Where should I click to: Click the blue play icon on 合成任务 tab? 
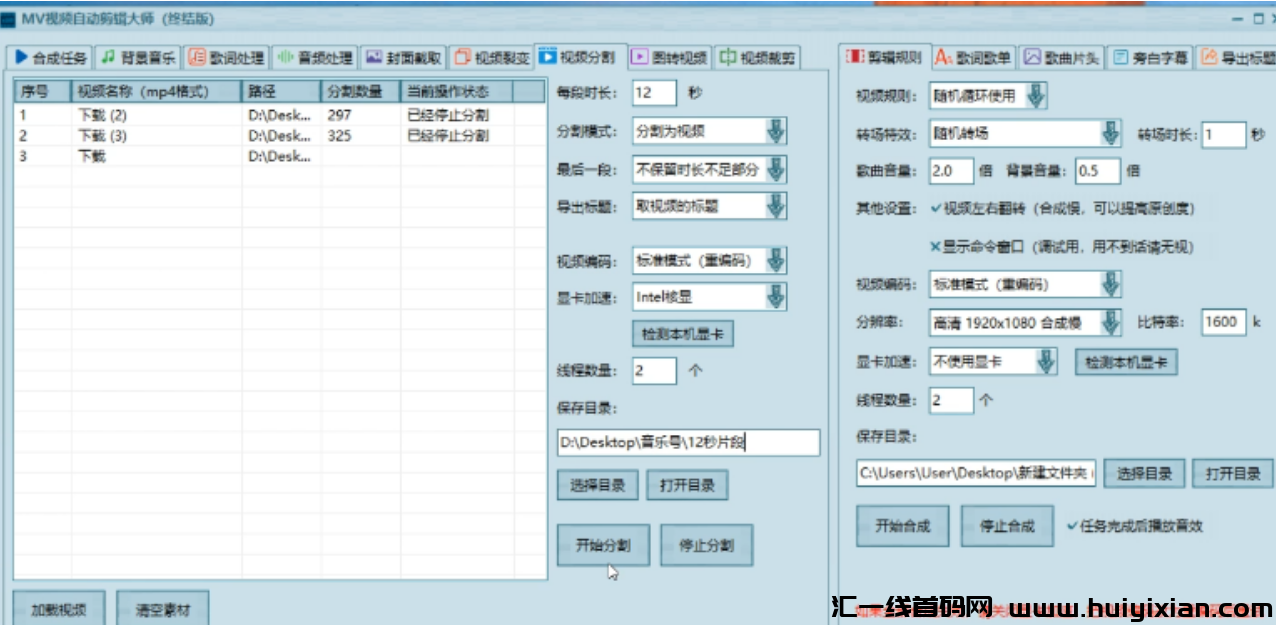point(21,57)
